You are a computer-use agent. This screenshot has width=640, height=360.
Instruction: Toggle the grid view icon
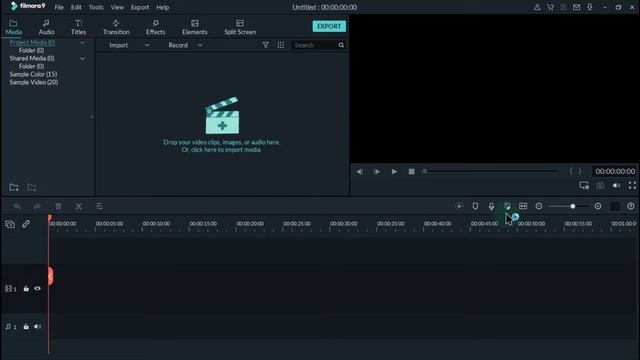tap(281, 45)
